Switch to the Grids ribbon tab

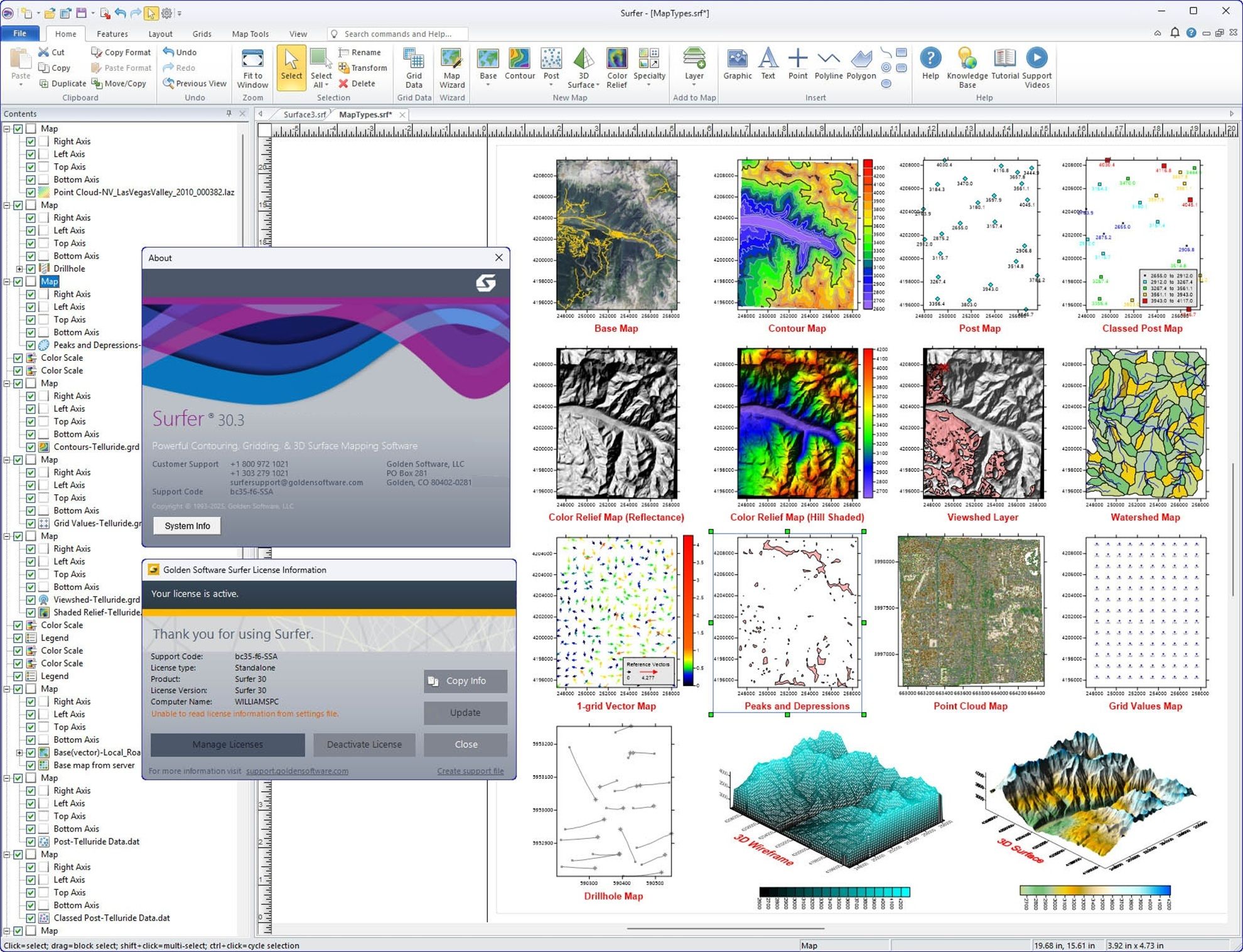pyautogui.click(x=202, y=33)
